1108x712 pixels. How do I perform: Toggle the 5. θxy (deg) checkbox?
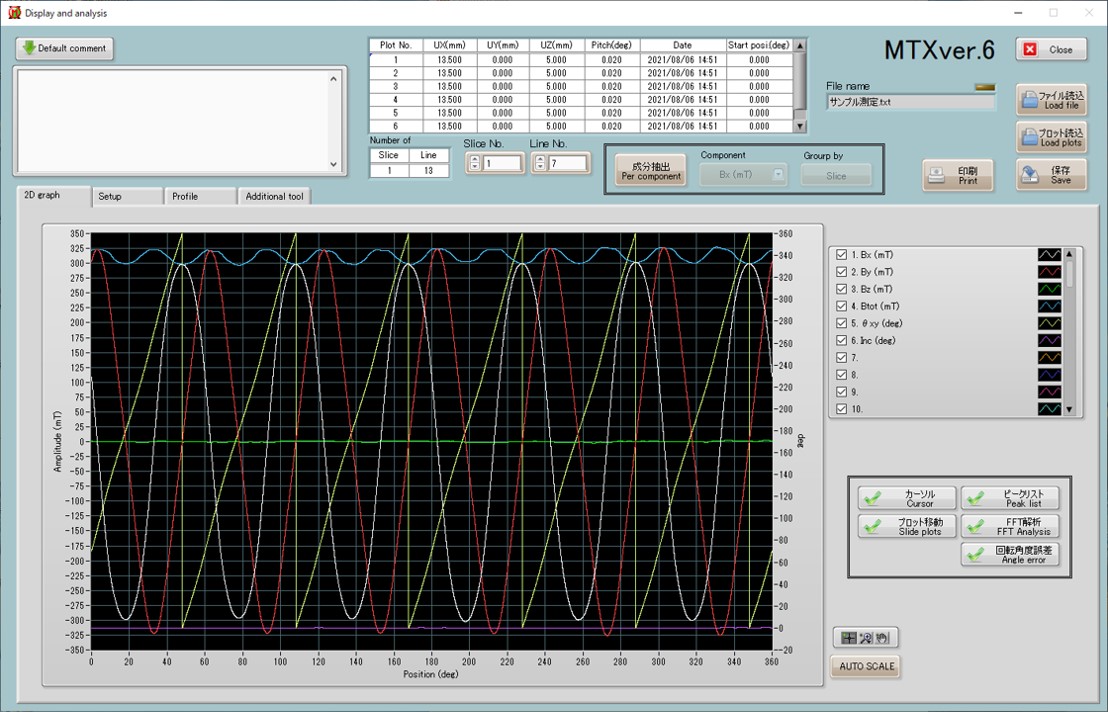pos(841,323)
